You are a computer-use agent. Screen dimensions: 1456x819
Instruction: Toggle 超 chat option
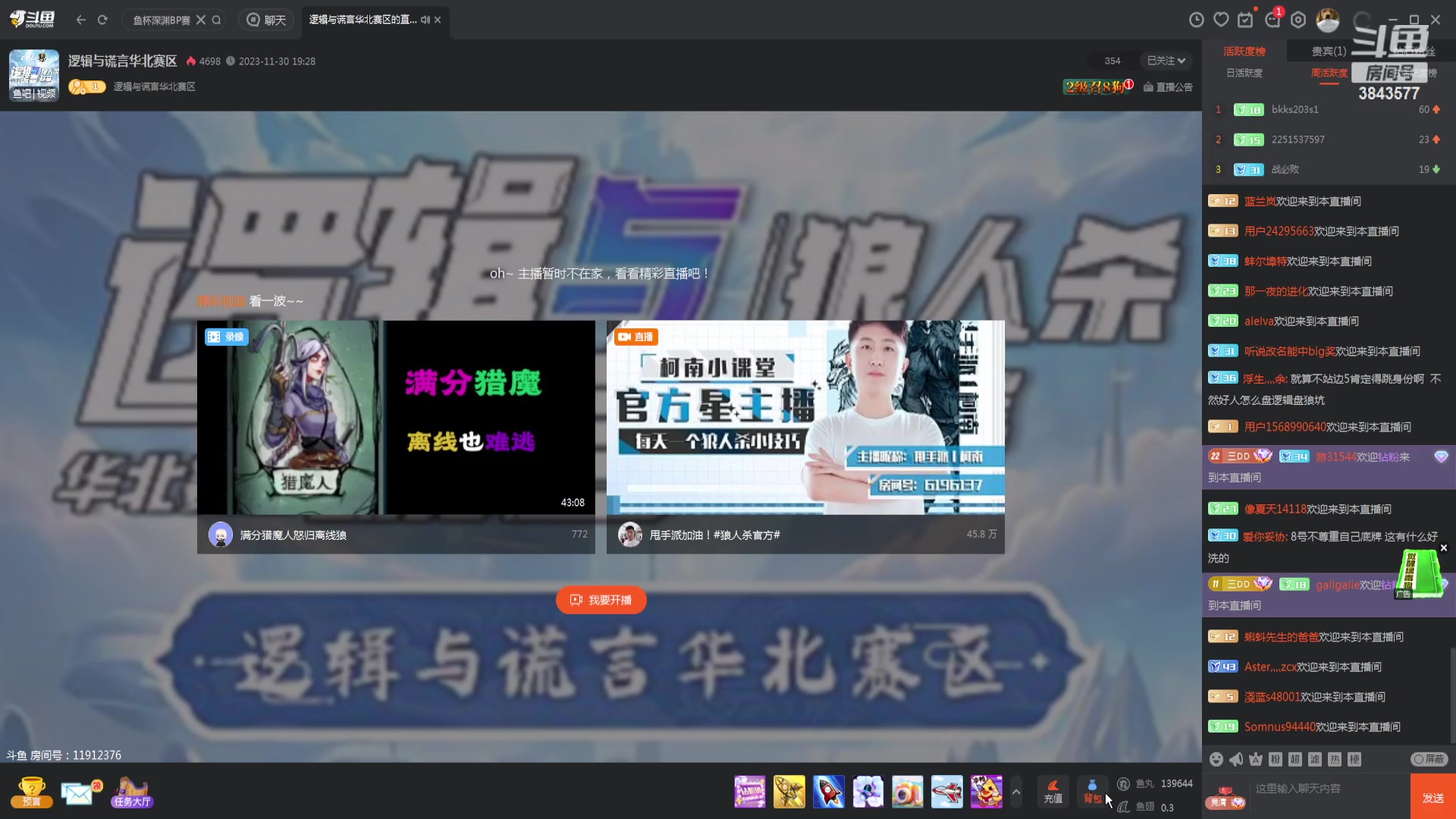click(x=1295, y=759)
